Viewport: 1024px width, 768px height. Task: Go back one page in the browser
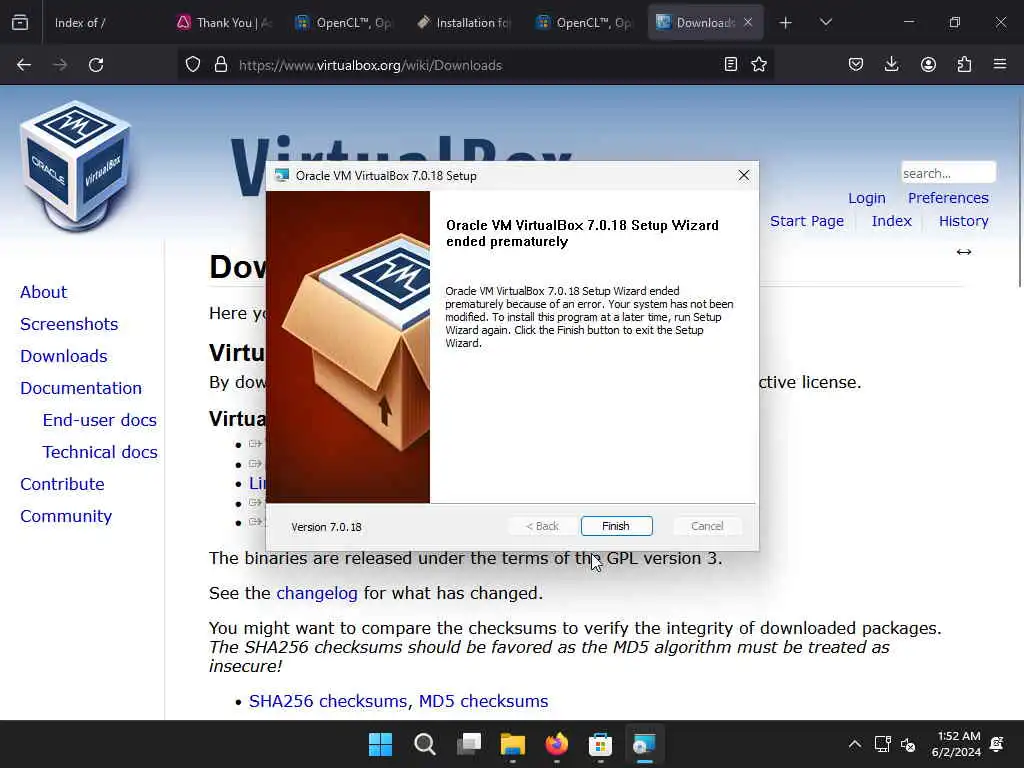[24, 65]
